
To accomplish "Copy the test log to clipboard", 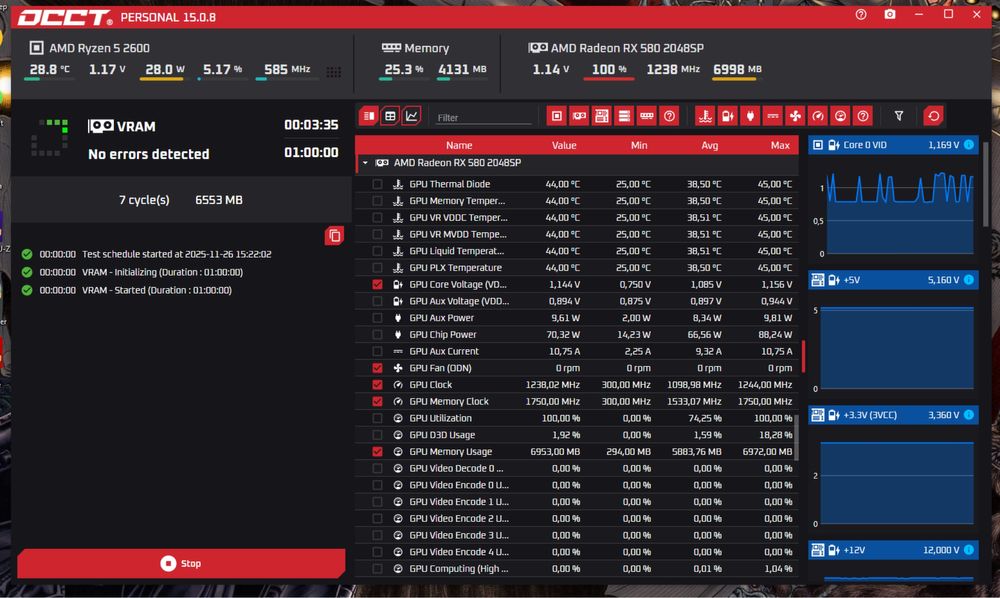I will [334, 236].
